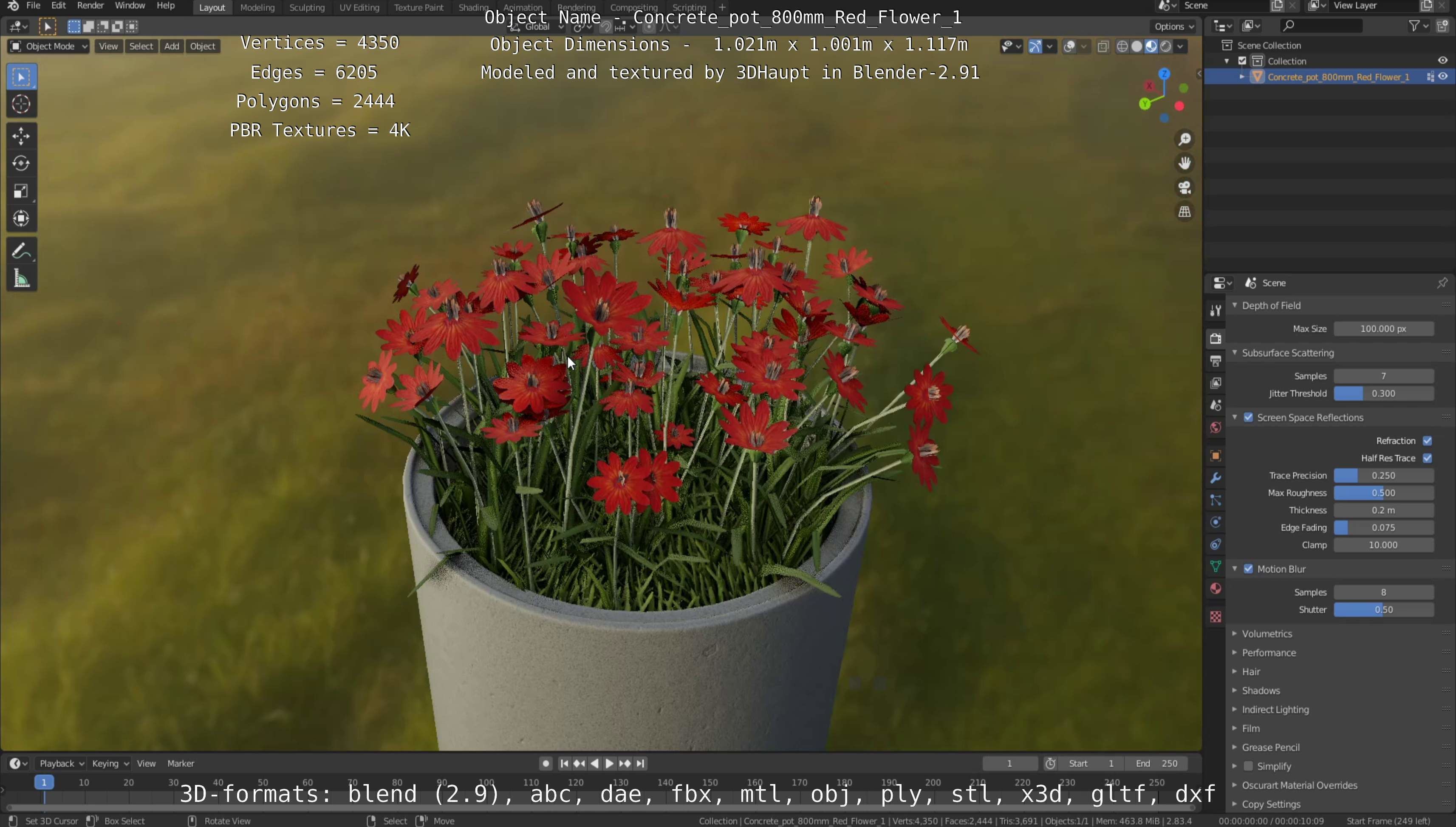Open the viewport Options dropdown
This screenshot has height=827, width=1456.
pos(1174,26)
